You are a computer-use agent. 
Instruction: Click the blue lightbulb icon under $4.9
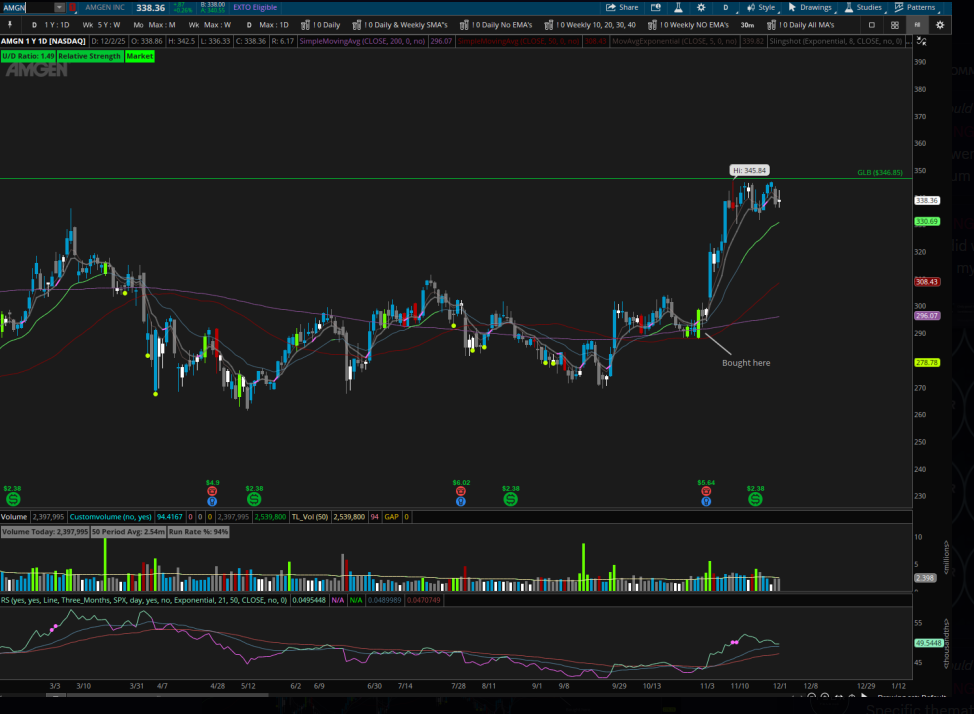pos(212,501)
